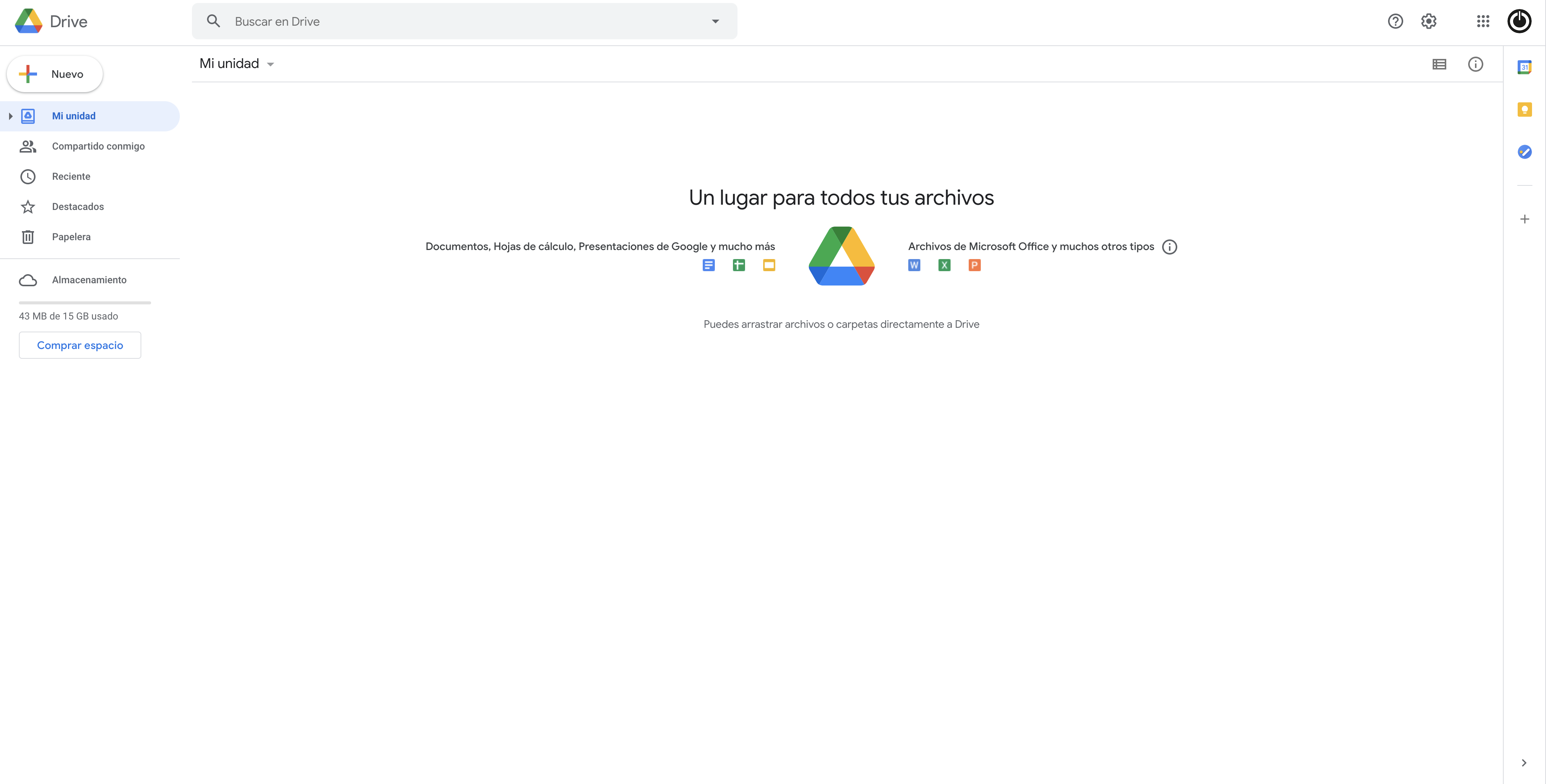Click Comprar espacio button
Screen dimensions: 1546x784
tap(80, 346)
